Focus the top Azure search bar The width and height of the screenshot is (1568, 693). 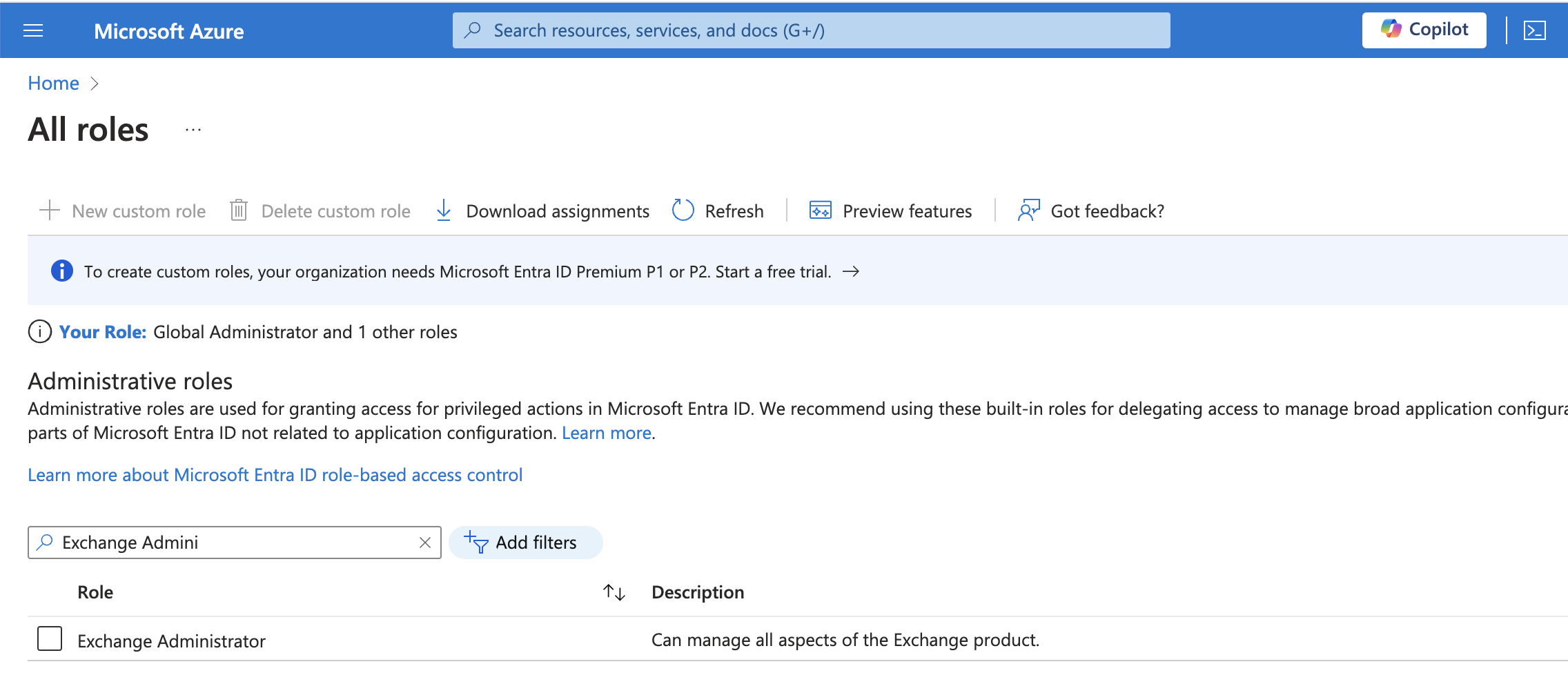click(x=811, y=30)
